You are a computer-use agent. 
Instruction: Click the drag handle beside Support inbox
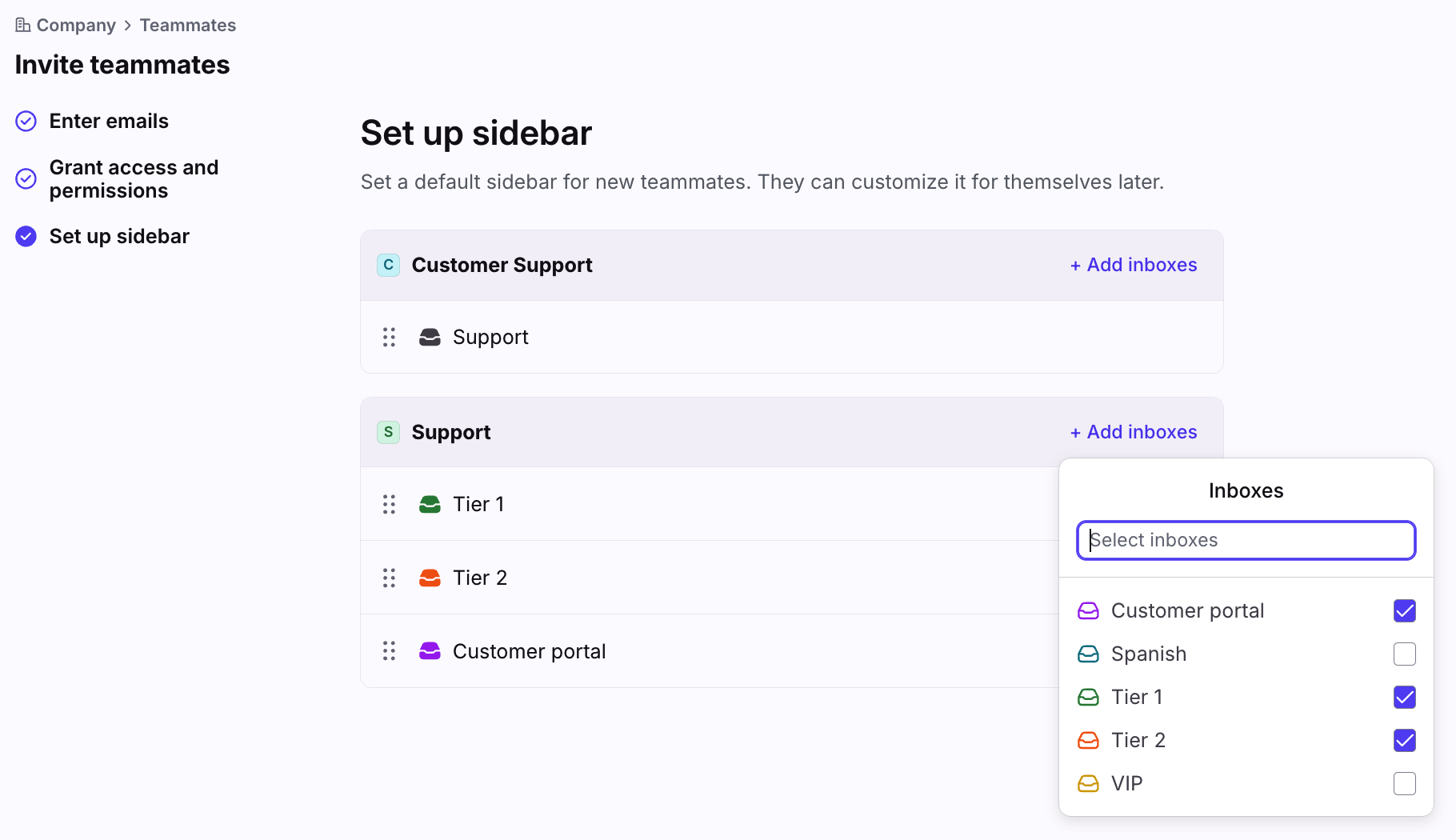click(389, 338)
